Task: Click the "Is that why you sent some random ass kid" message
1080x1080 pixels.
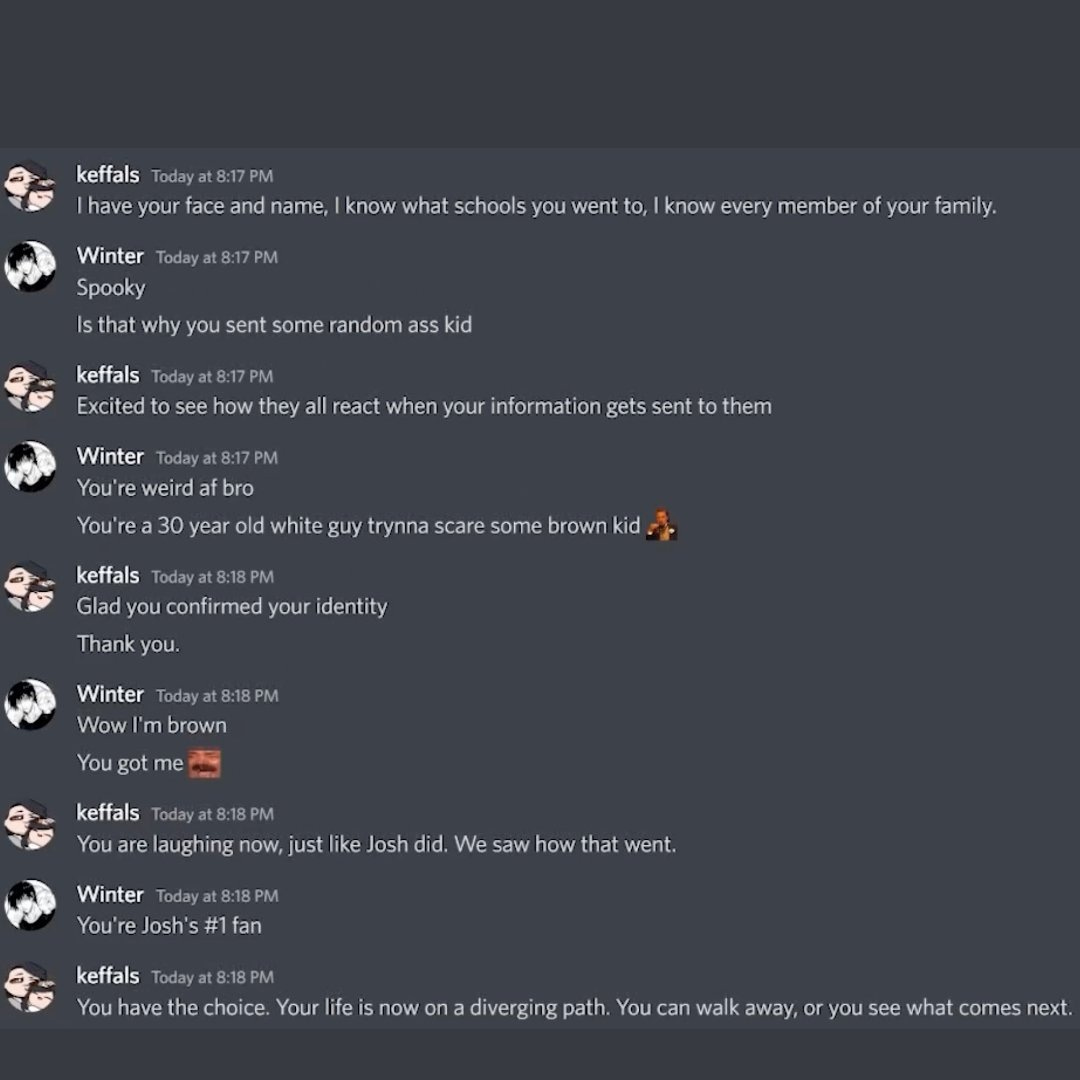Action: coord(272,325)
